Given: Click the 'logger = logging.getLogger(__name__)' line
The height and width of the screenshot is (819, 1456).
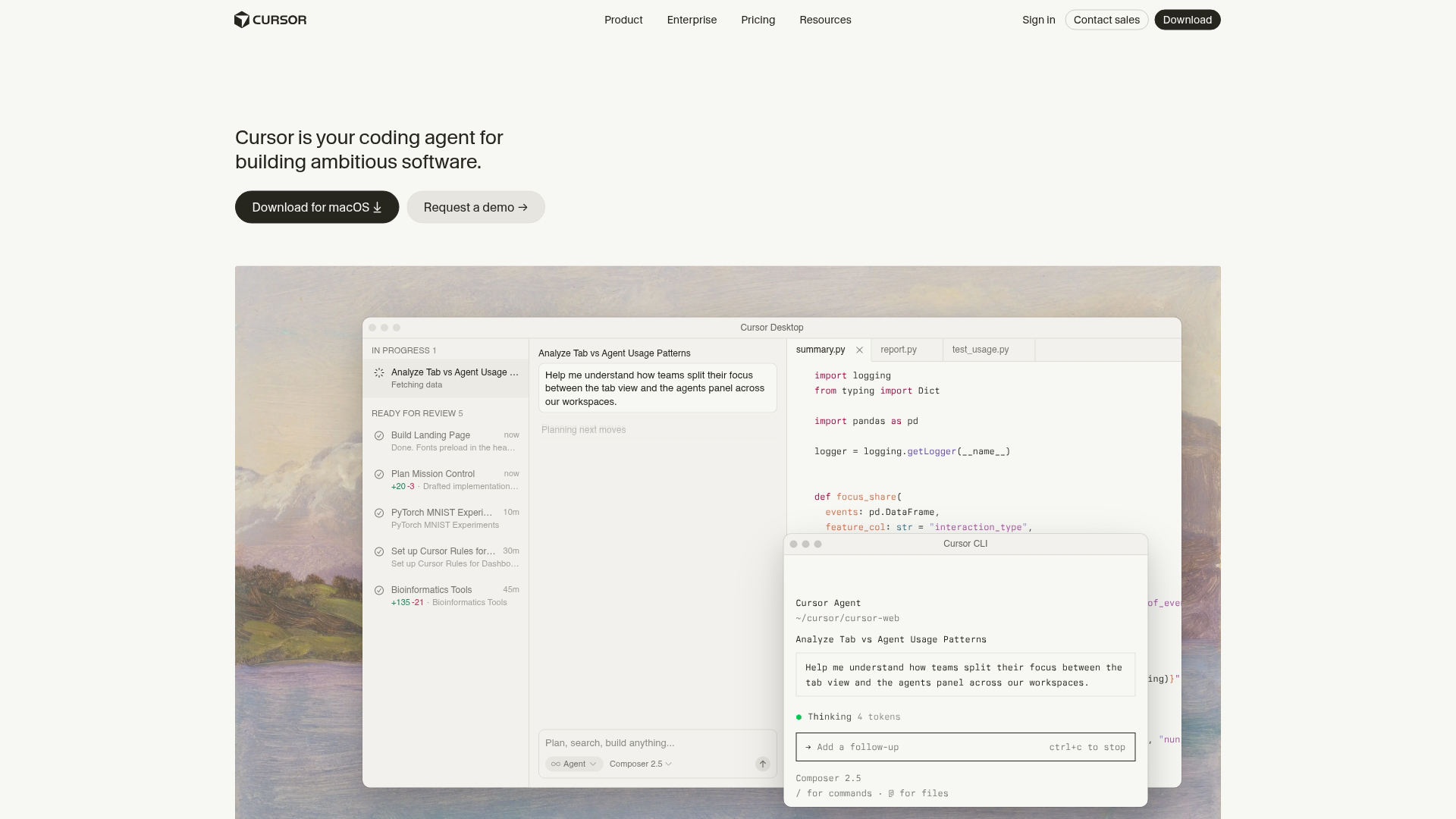Looking at the screenshot, I should coord(912,451).
